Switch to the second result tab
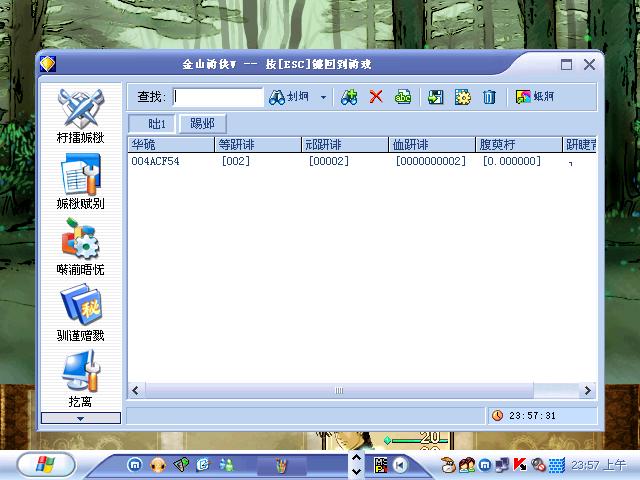This screenshot has height=480, width=640. [202, 124]
